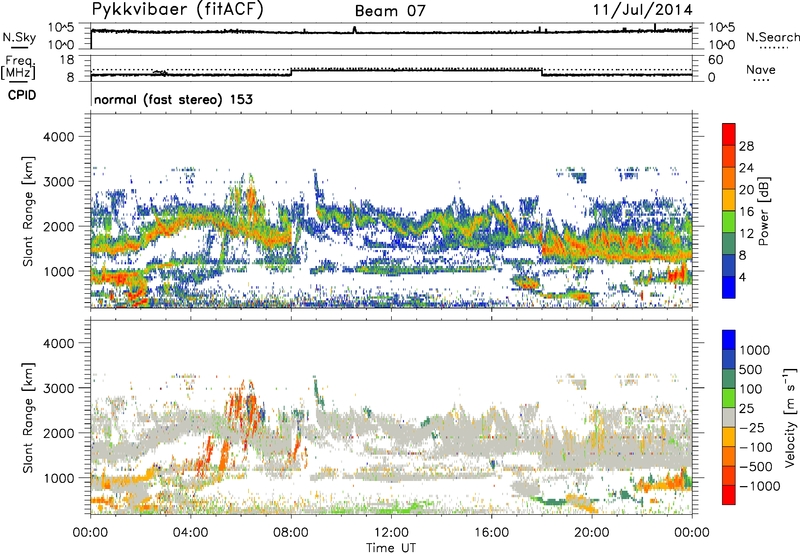Select the CPID row label
Viewport: 800px width, 554px height.
click(x=22, y=95)
